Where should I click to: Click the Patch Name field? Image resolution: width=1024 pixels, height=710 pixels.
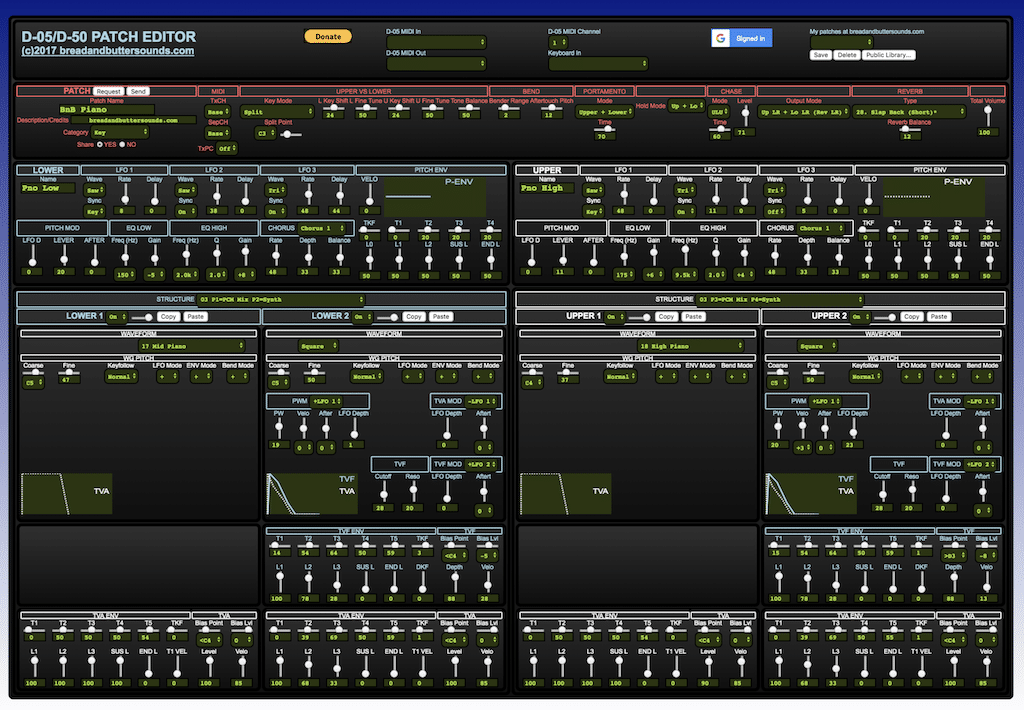point(106,110)
